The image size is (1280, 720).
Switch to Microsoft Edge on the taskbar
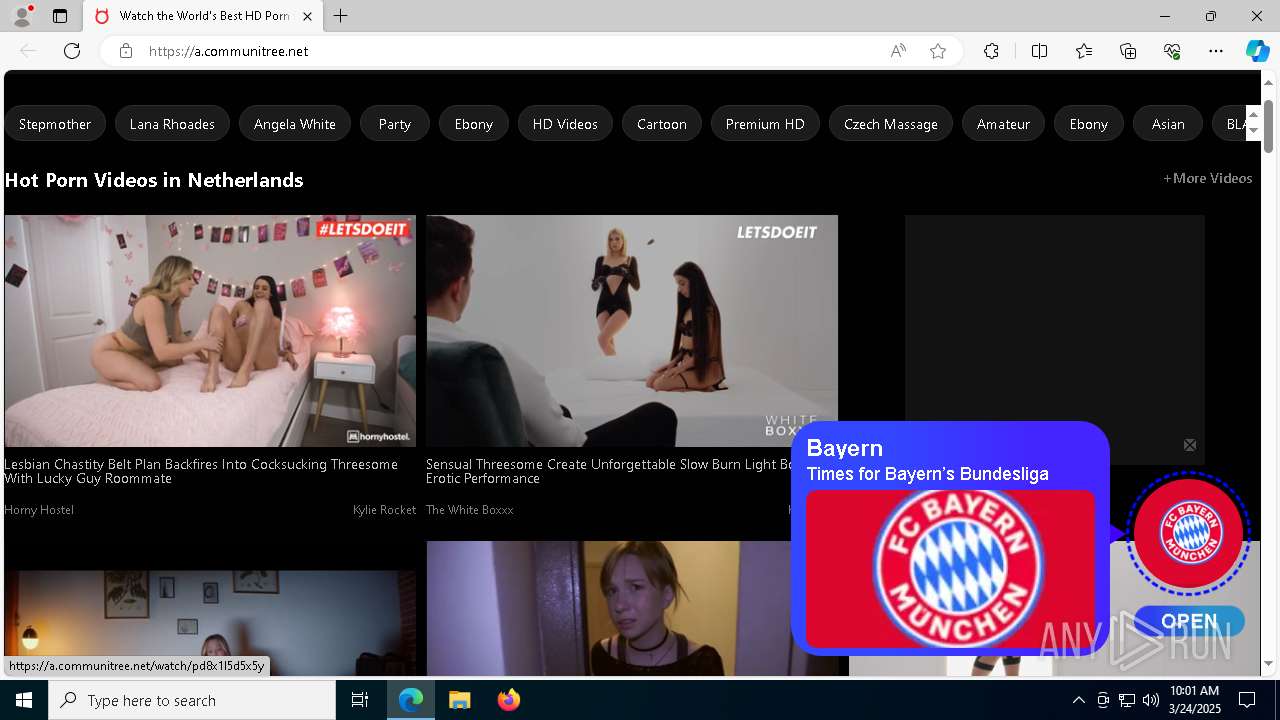[x=411, y=700]
